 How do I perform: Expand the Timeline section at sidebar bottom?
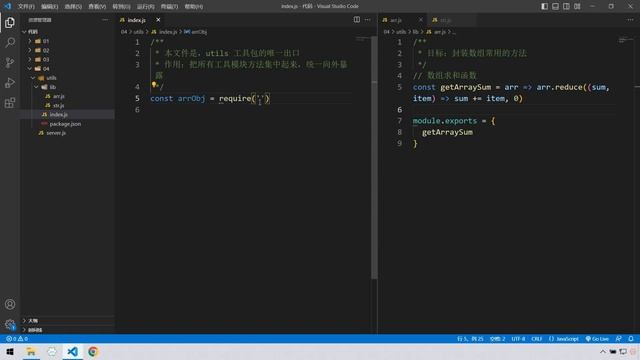pyautogui.click(x=67, y=330)
